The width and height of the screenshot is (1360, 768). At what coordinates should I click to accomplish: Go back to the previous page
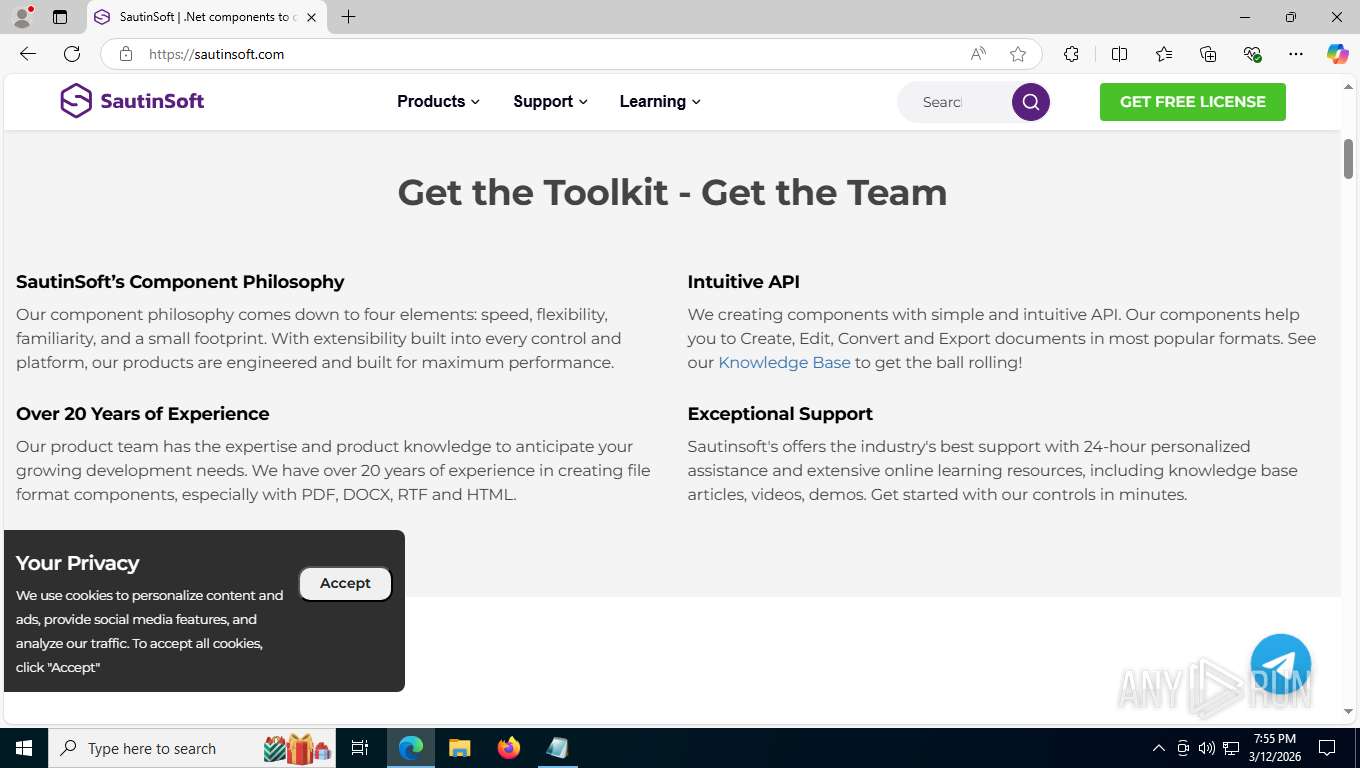pos(28,54)
